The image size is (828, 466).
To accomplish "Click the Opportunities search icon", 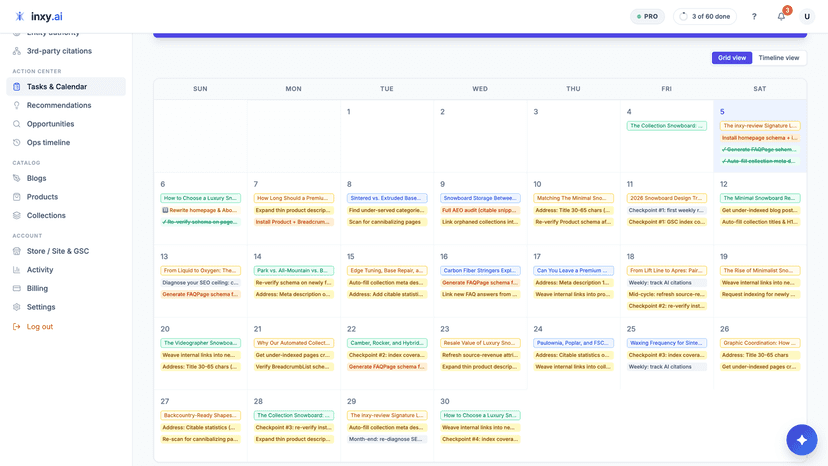I will (x=16, y=124).
